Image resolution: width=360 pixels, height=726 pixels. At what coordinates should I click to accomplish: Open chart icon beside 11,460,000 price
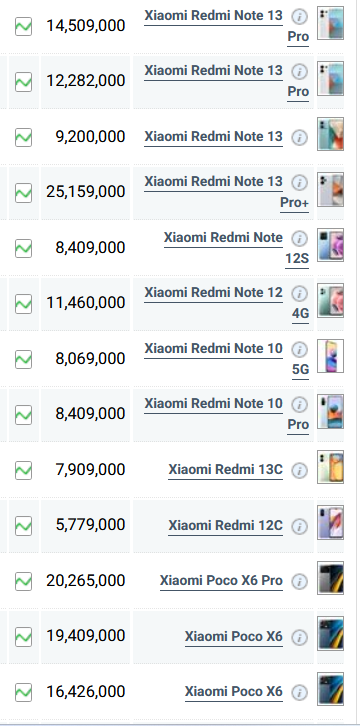click(x=23, y=304)
